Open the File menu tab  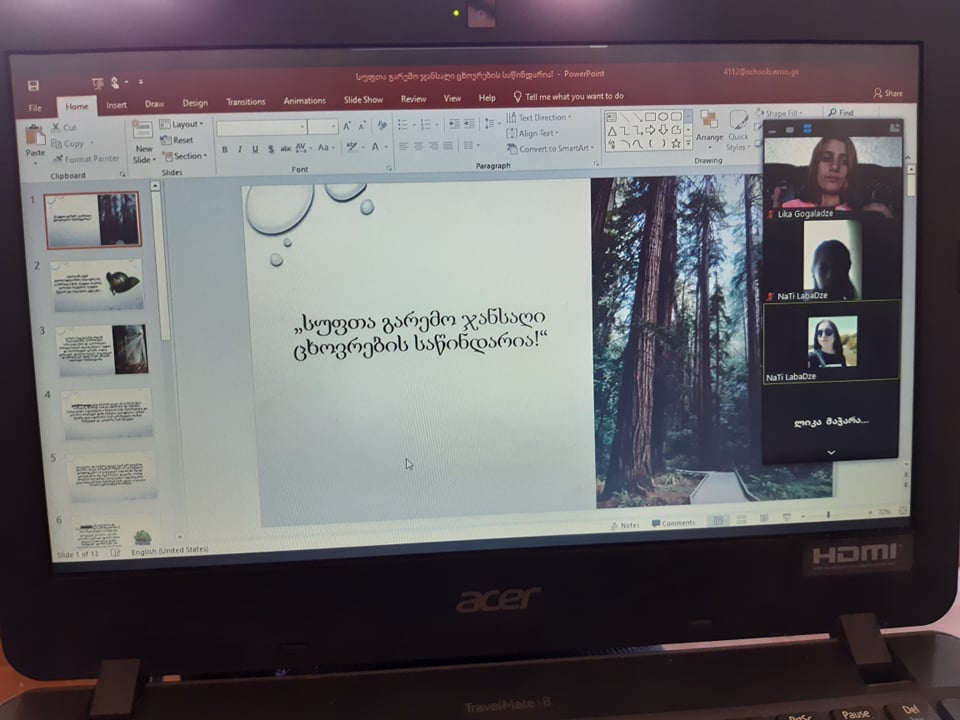pos(35,108)
